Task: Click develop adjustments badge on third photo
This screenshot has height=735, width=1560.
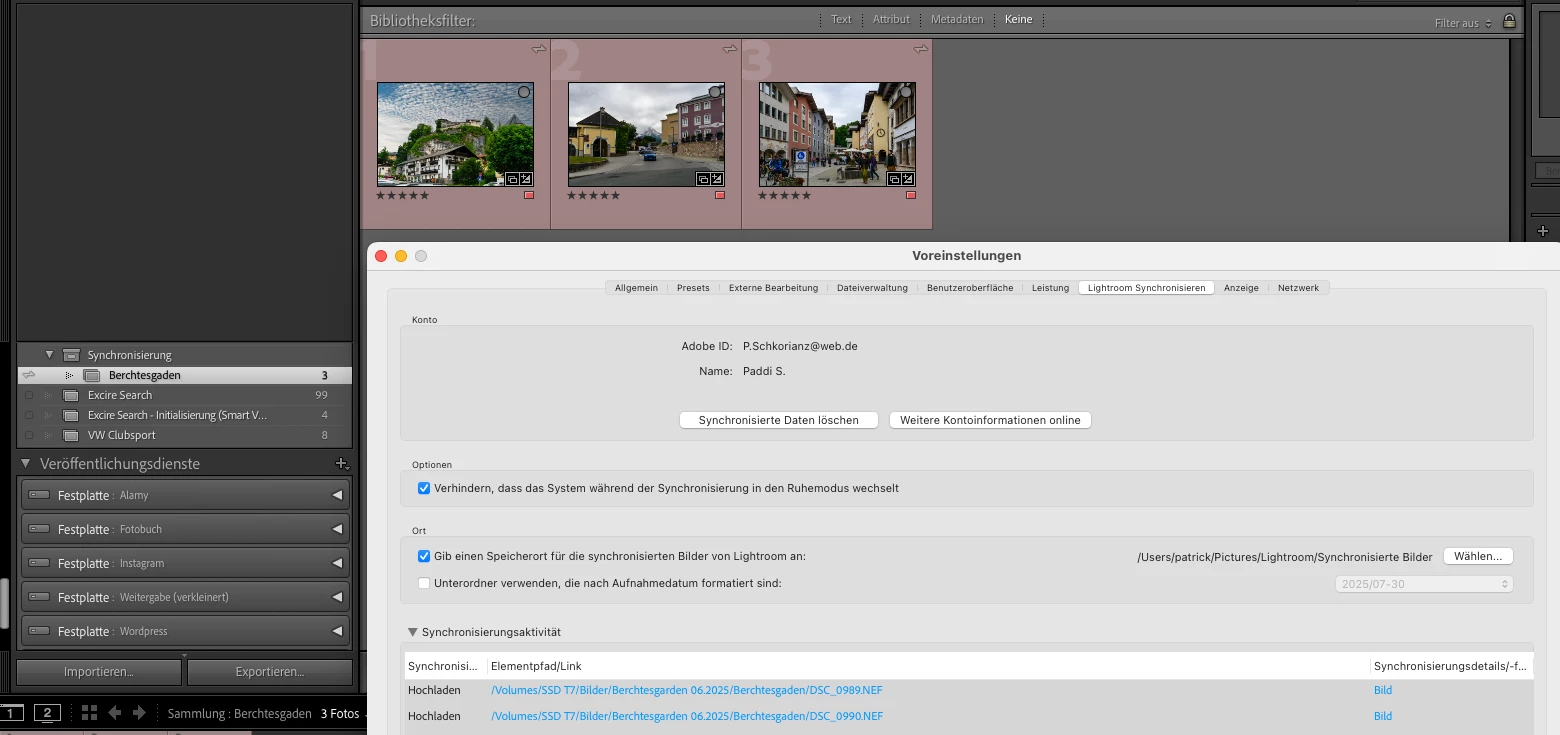Action: (907, 179)
